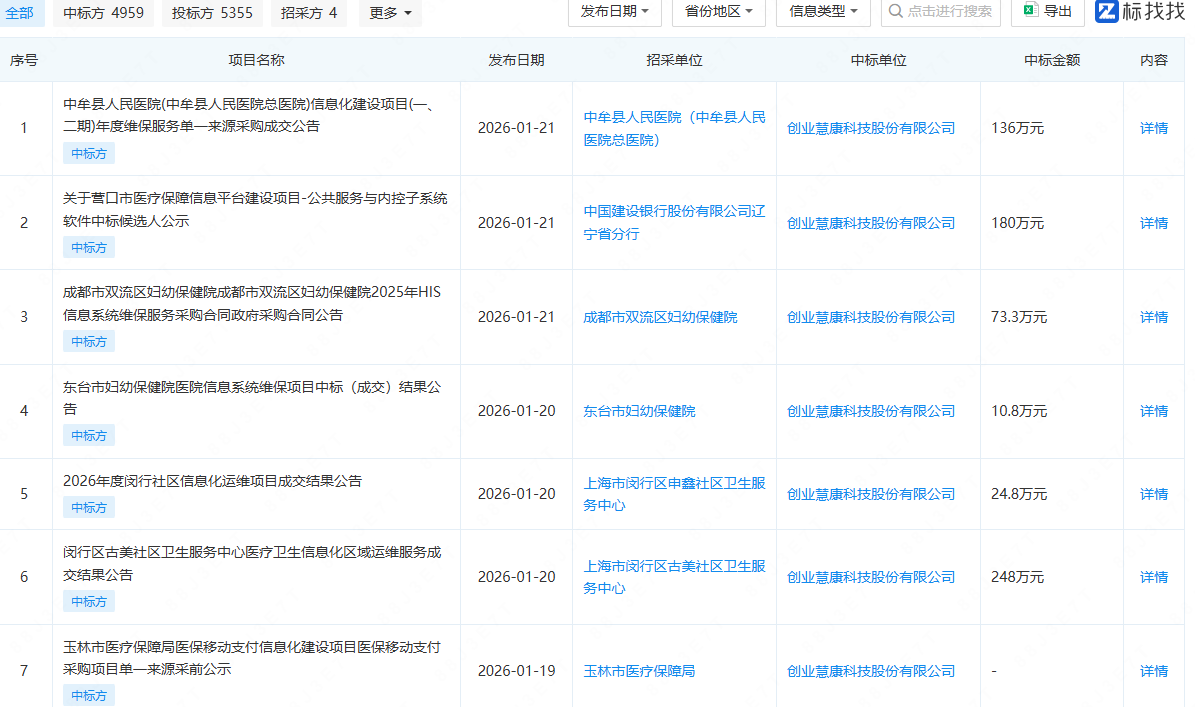Click 创业慧康科技股份有限公司 in row 7
The image size is (1195, 707).
pos(870,670)
